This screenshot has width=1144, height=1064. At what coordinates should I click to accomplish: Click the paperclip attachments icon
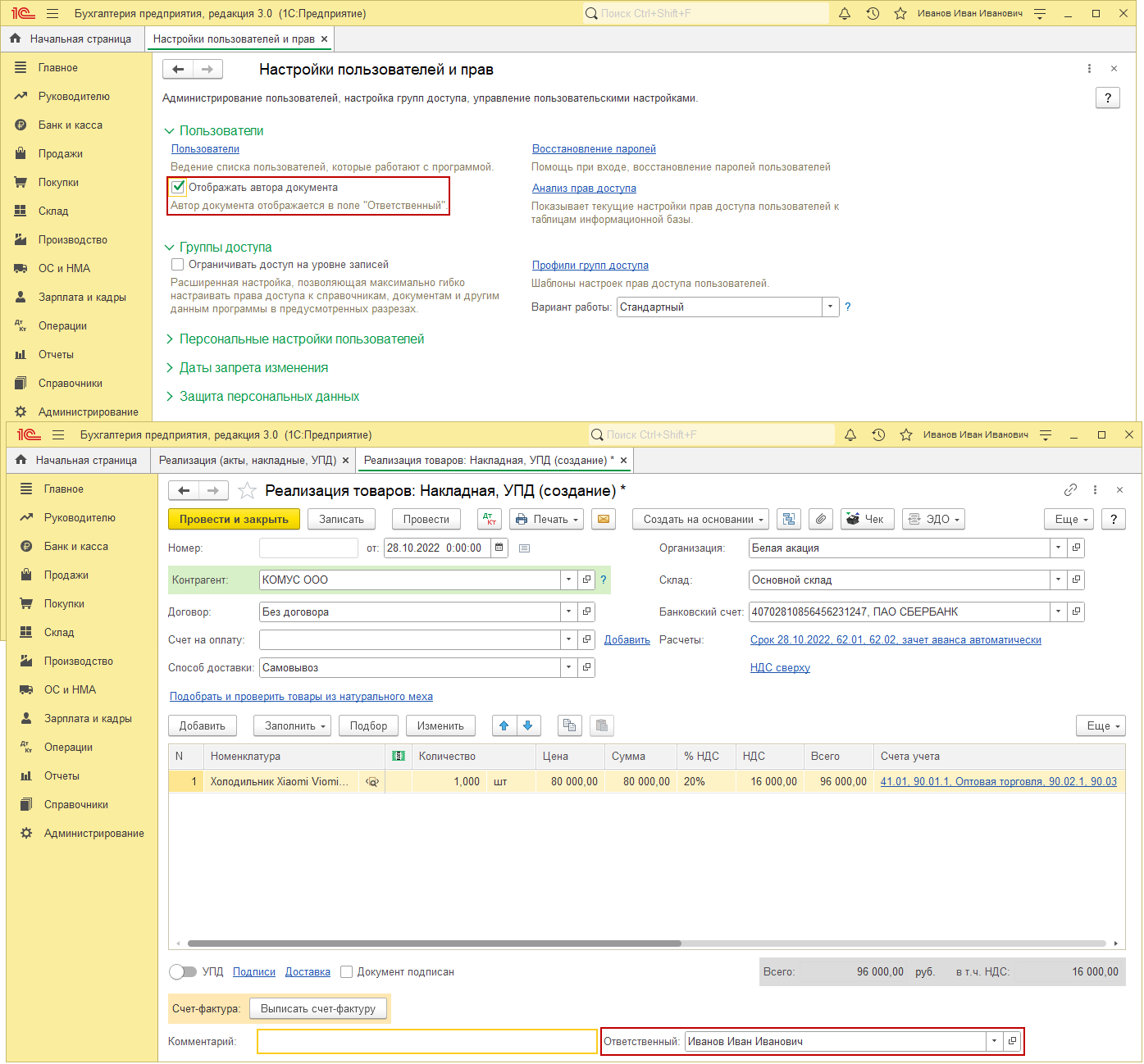point(821,519)
